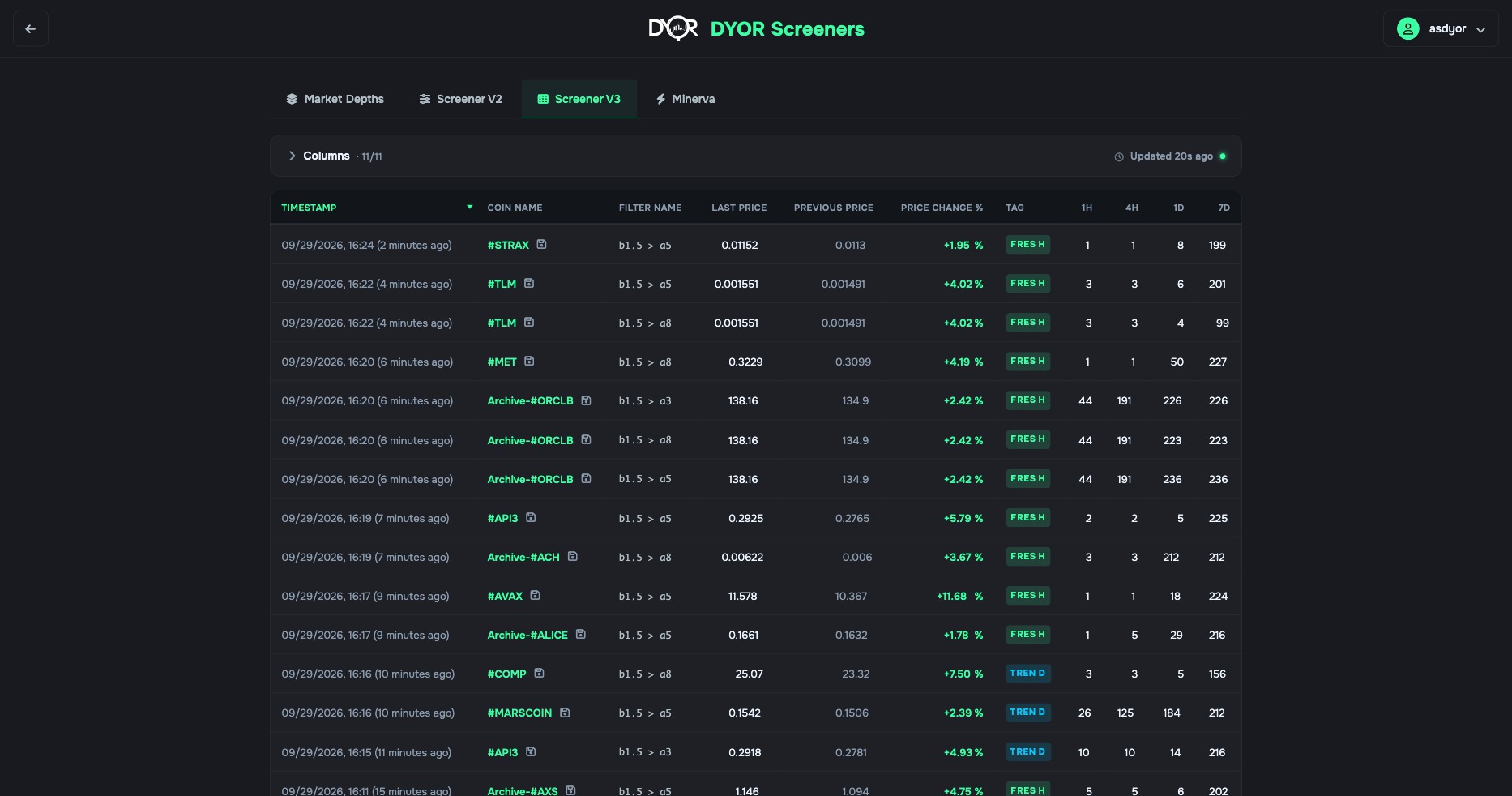Click the save icon beside Archive-#ACH
The image size is (1512, 796).
572,556
